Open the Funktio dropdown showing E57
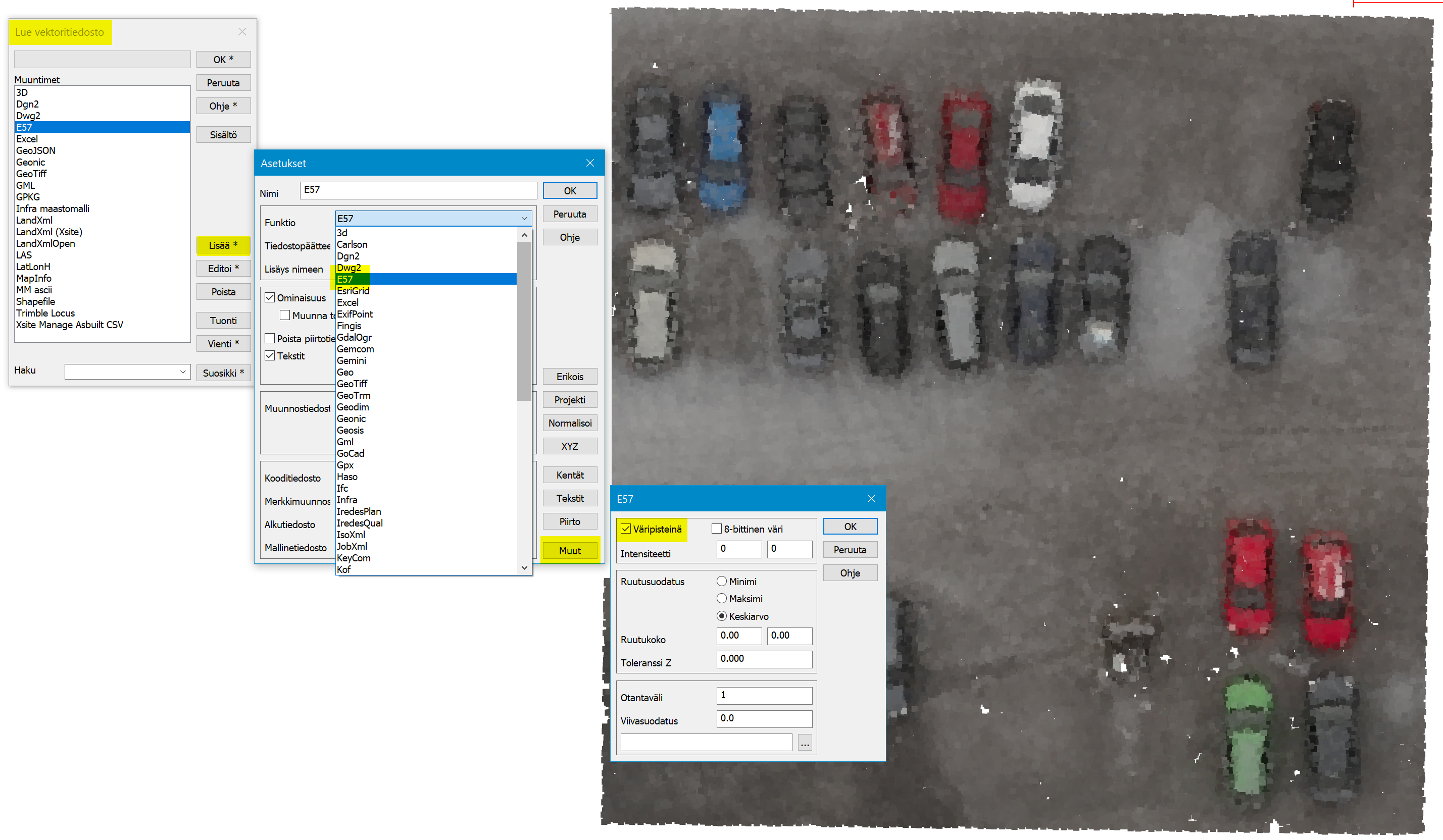This screenshot has width=1443, height=840. (x=433, y=219)
